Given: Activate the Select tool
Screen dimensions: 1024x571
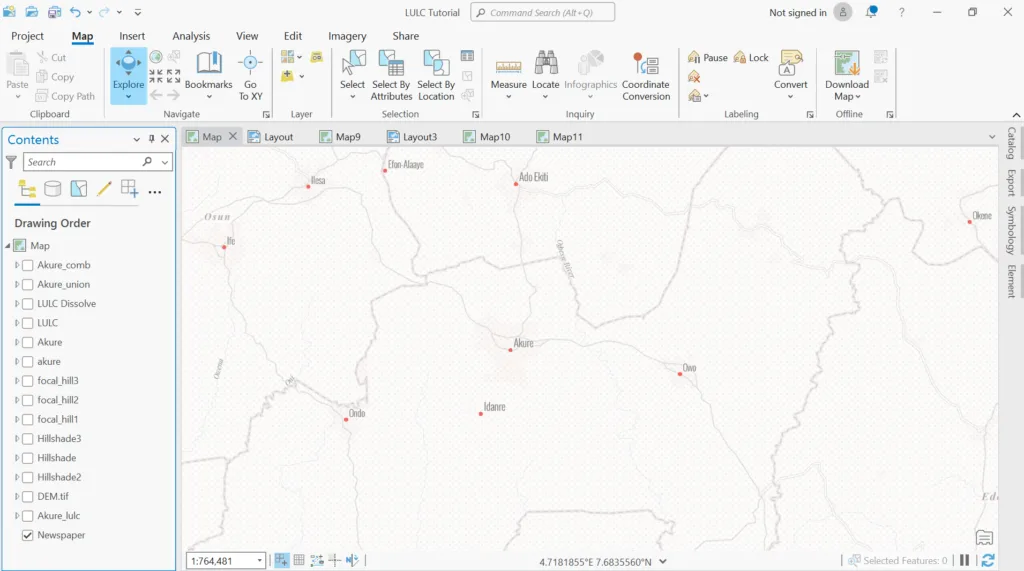Looking at the screenshot, I should tap(352, 74).
